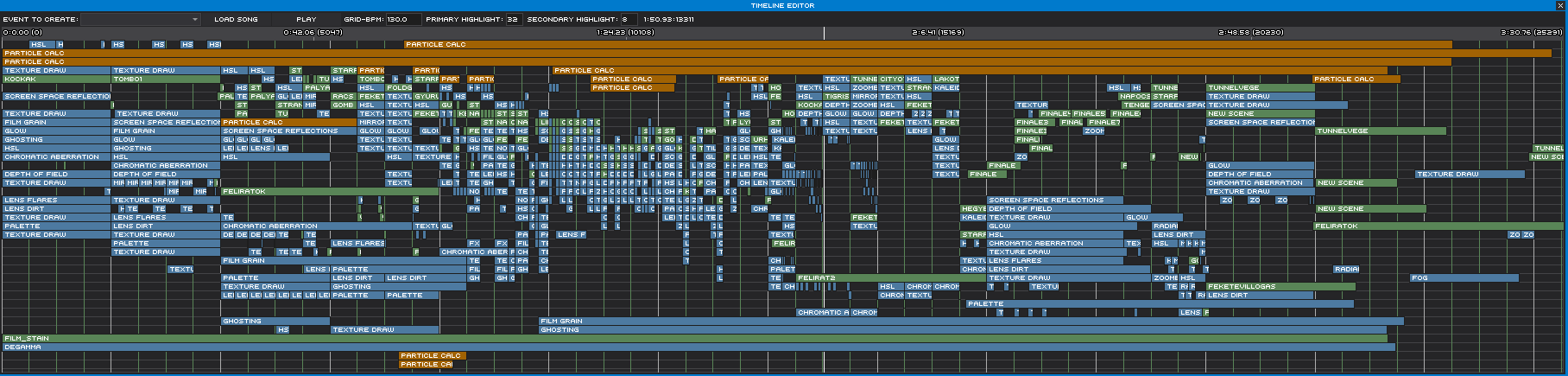This screenshot has width=1568, height=376.
Task: Open the Event To Create dropdown
Action: pos(141,19)
